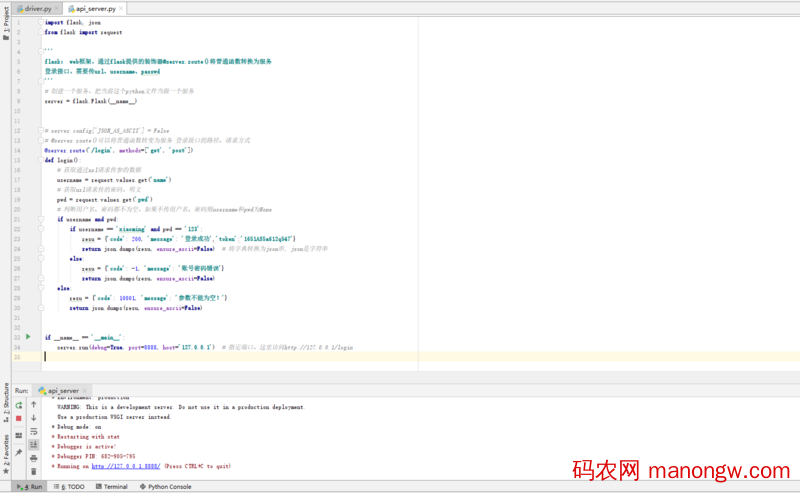Rerun api_server with the green rerun icon
The height and width of the screenshot is (493, 800).
coord(19,405)
